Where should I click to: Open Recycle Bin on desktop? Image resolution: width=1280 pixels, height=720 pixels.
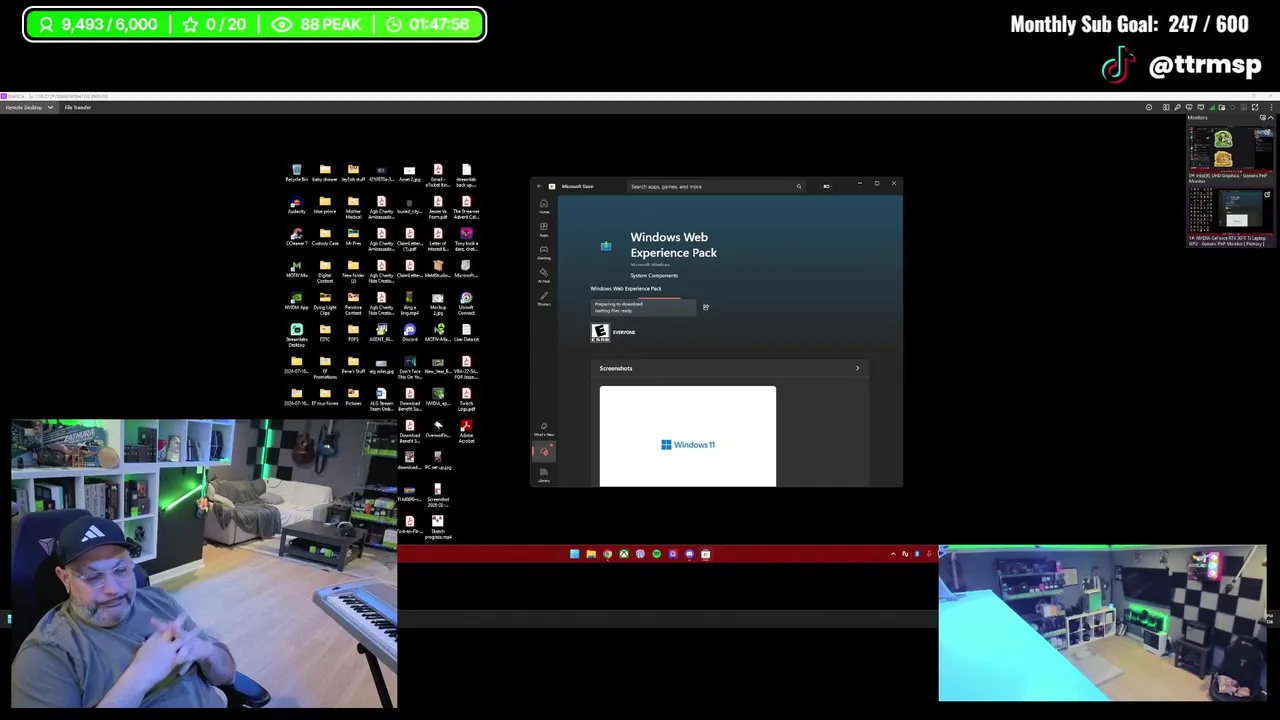(x=296, y=173)
